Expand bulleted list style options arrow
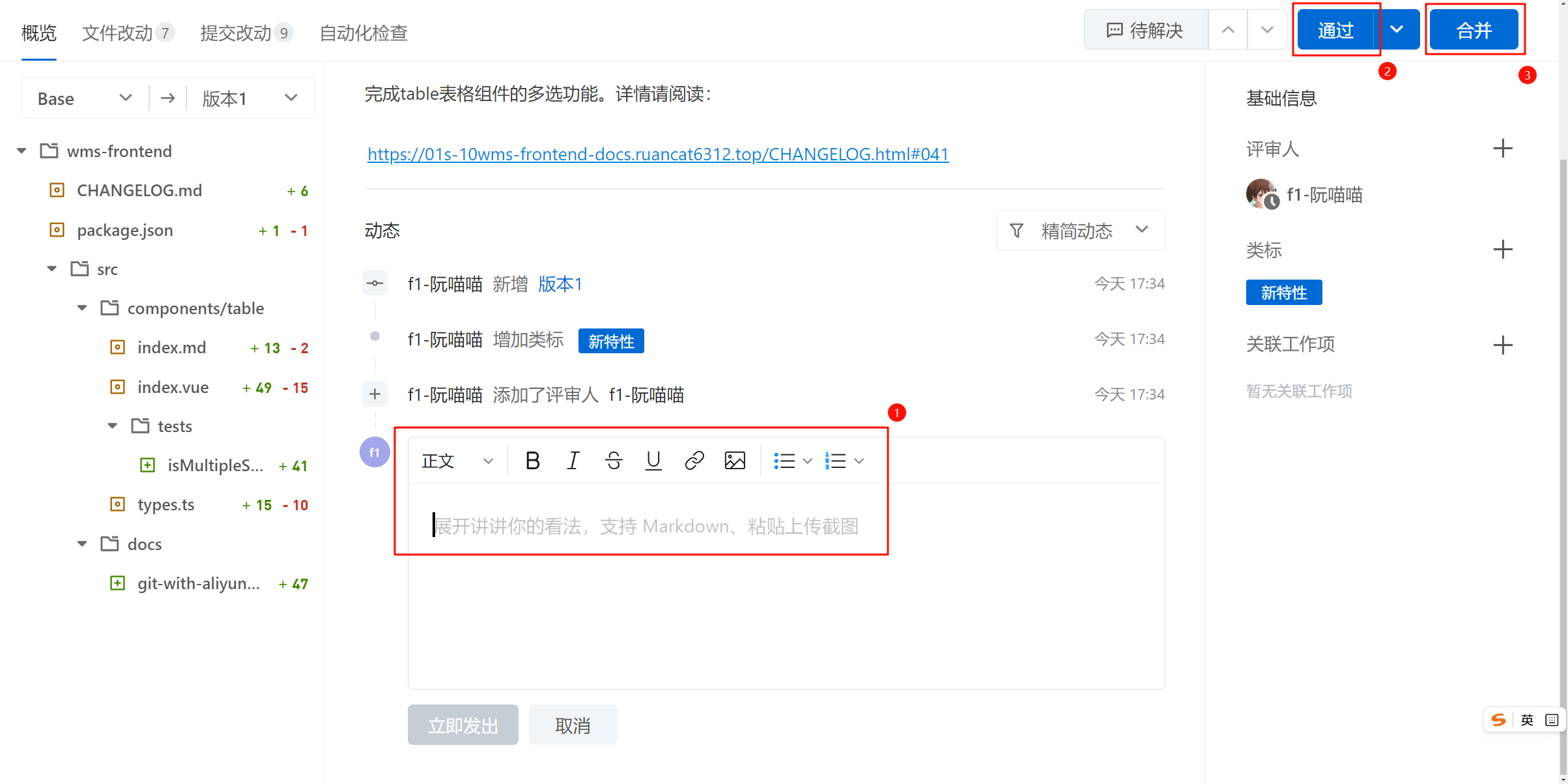Viewport: 1568px width, 784px height. tap(808, 461)
